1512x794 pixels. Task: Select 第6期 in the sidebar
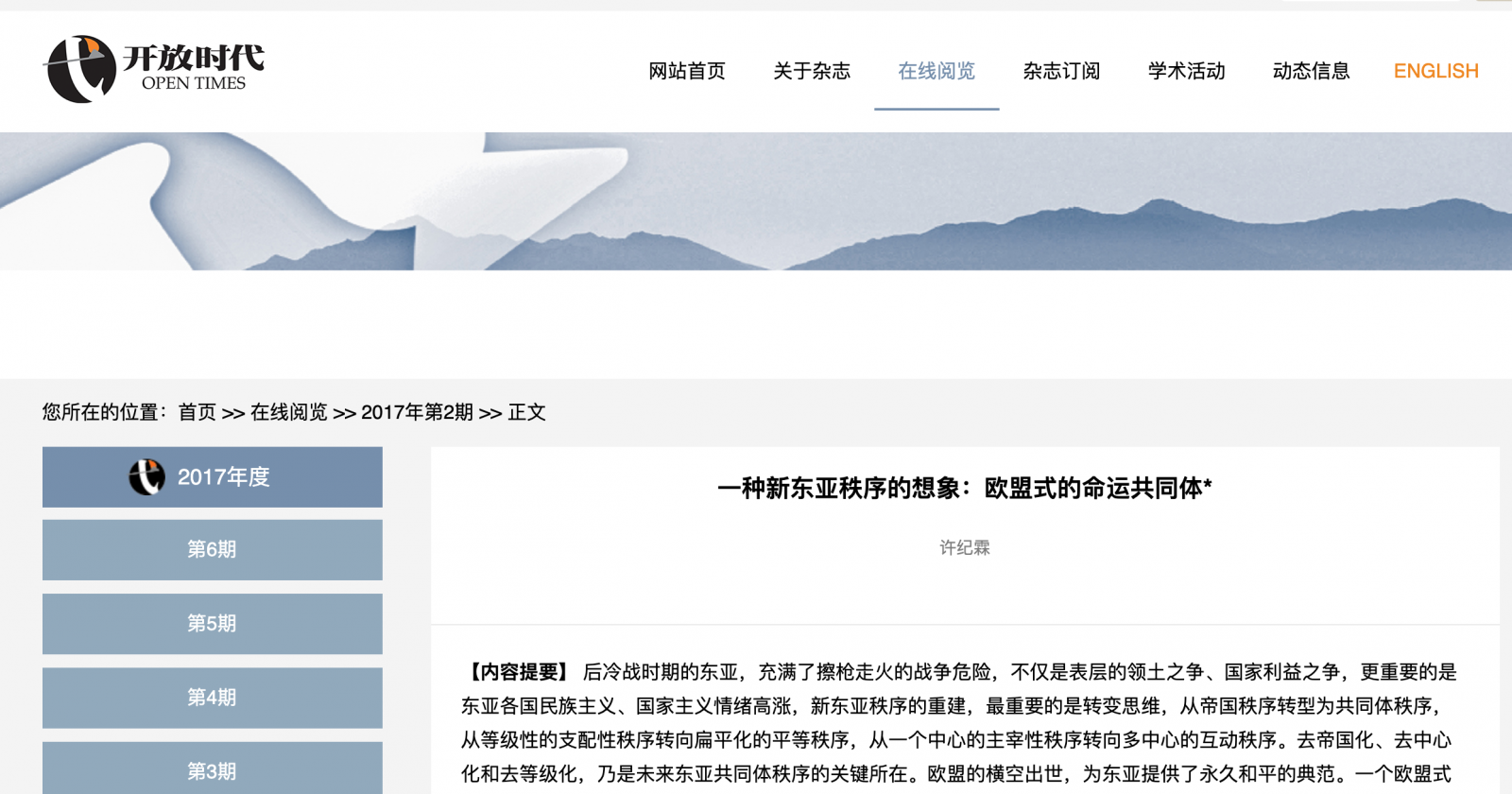click(x=212, y=549)
